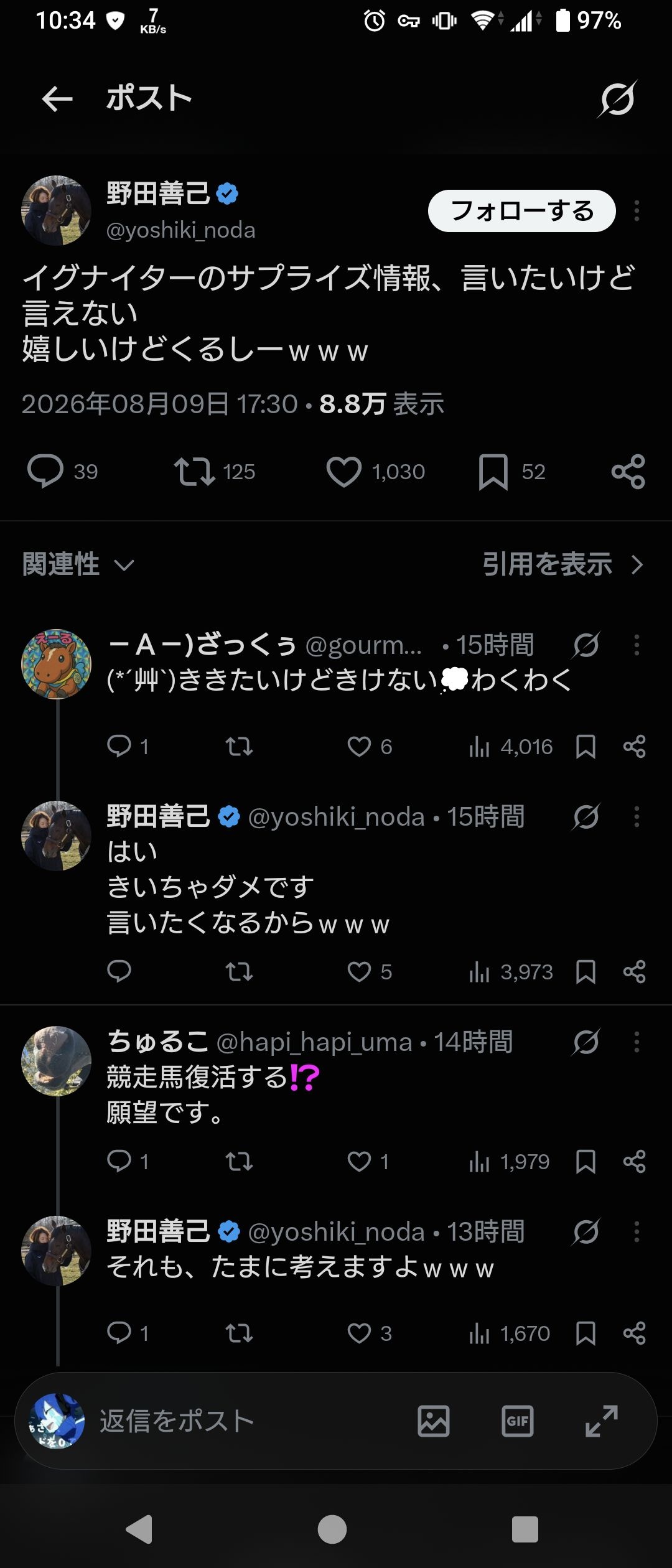Tap the back arrow beside ポスト
This screenshot has height=1568, width=672.
tap(57, 99)
